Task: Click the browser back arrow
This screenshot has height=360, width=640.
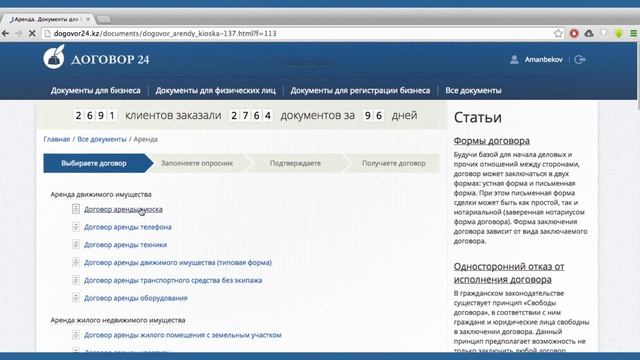Action: coord(5,33)
